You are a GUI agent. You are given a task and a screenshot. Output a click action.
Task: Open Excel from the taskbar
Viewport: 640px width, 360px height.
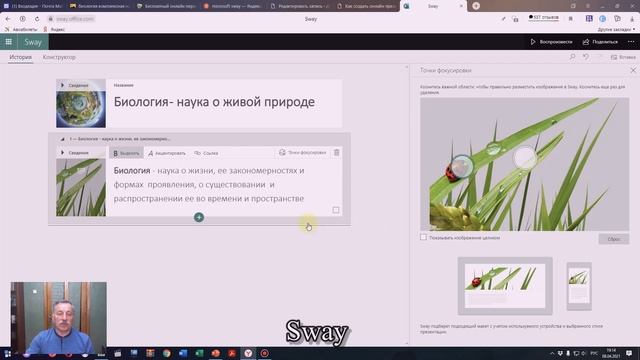[199, 353]
